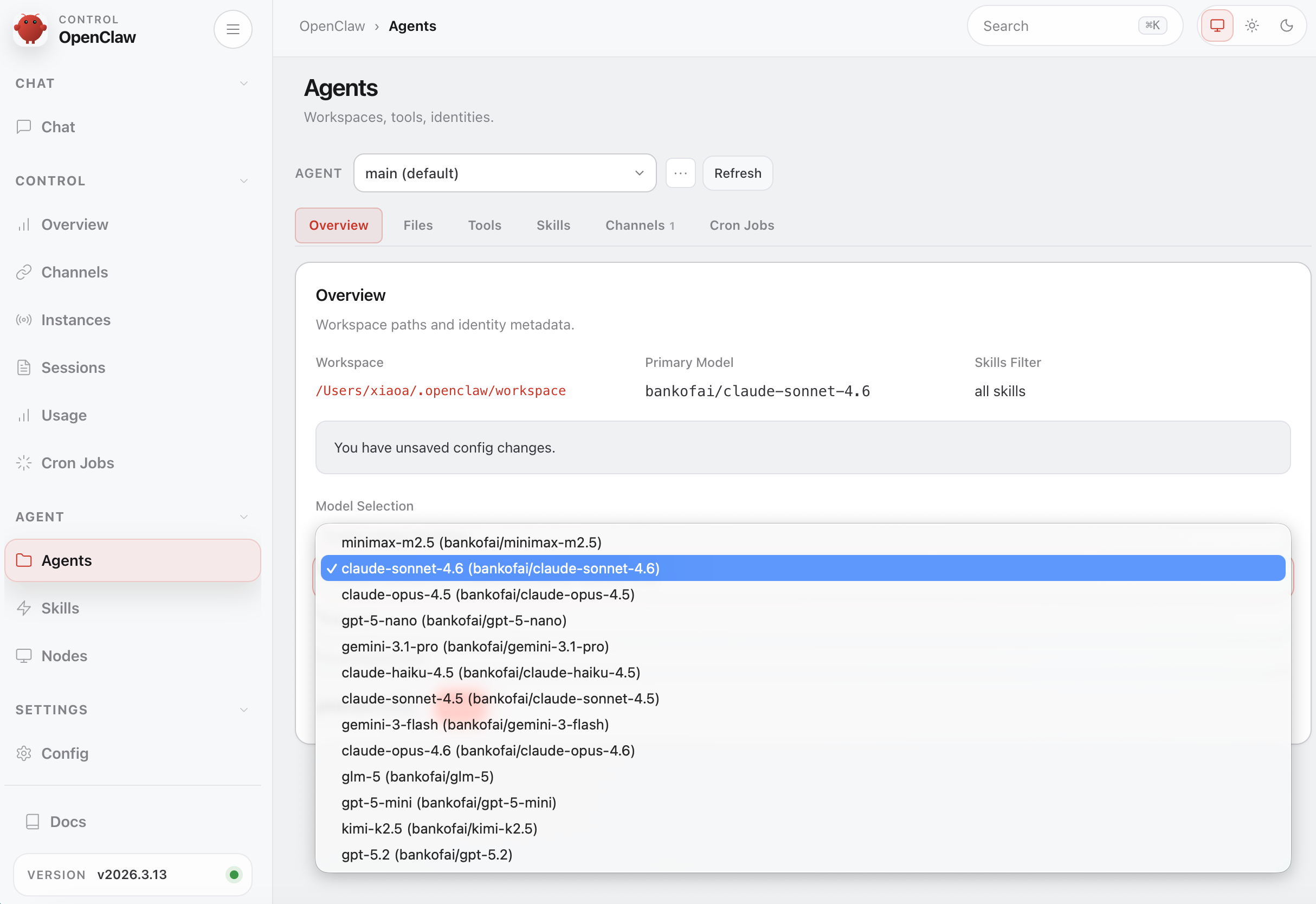Open the workspace path link

point(440,390)
